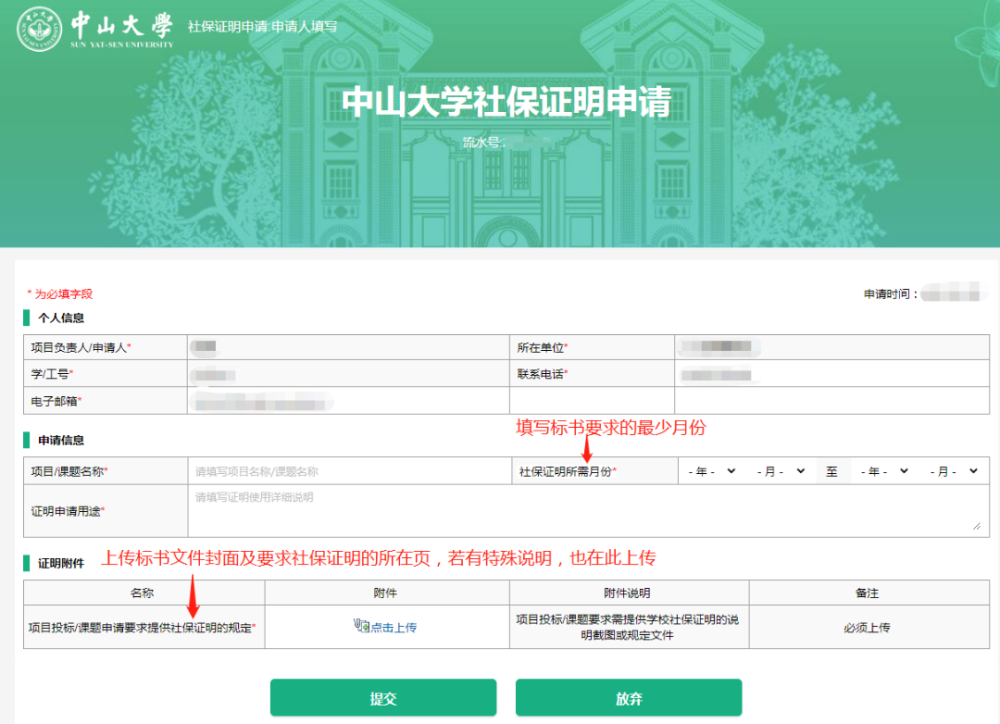Click the 项目负责人/申请人 label
1000x724 pixels.
[x=80, y=348]
